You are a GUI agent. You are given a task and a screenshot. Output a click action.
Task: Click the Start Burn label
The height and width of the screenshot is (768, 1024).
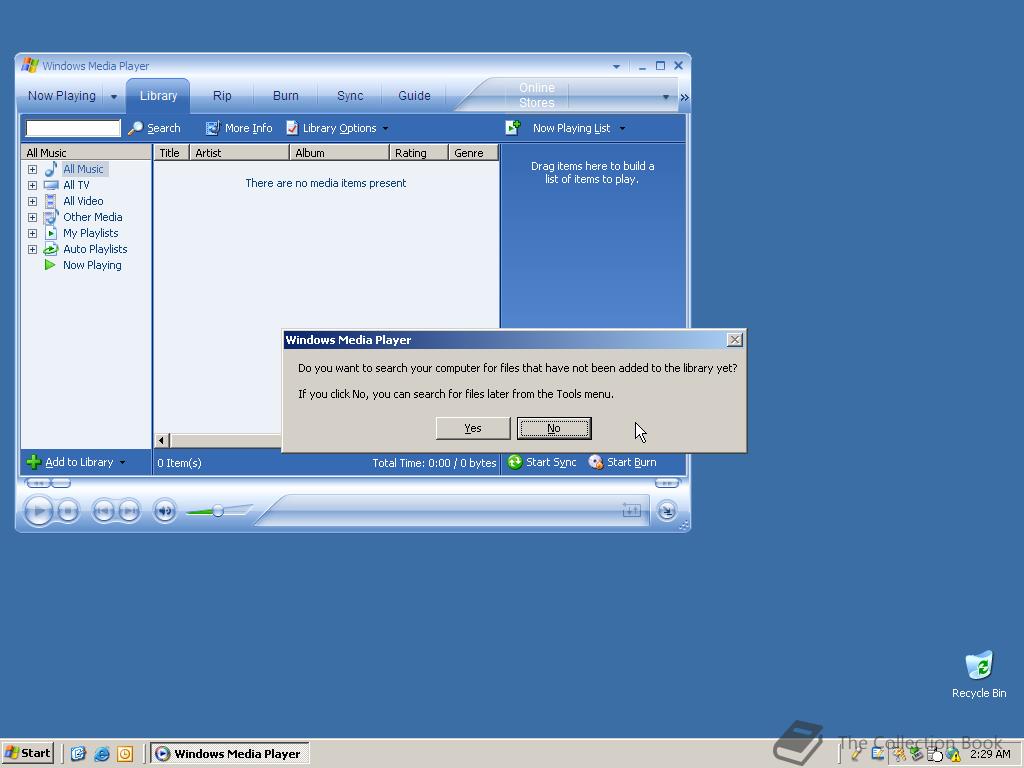[632, 462]
